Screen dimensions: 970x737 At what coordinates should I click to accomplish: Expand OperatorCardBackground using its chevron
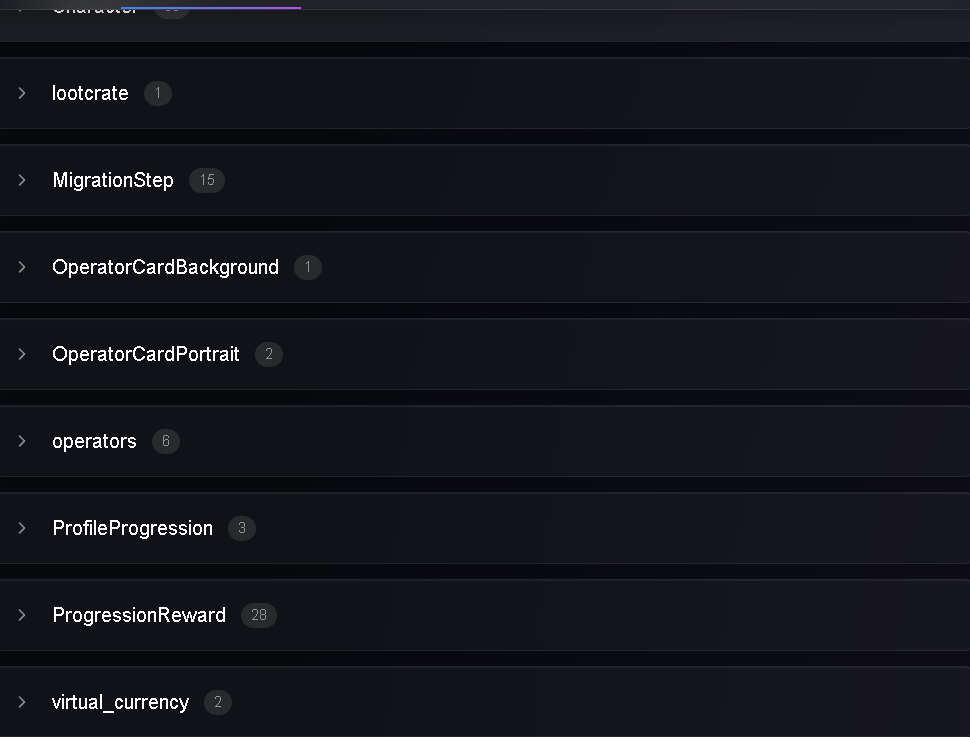tap(22, 267)
